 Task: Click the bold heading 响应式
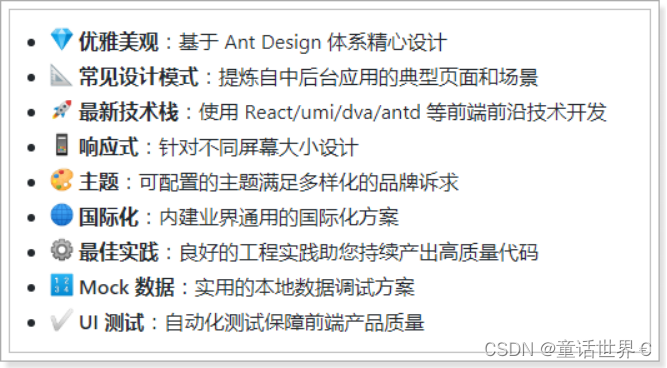pos(109,147)
